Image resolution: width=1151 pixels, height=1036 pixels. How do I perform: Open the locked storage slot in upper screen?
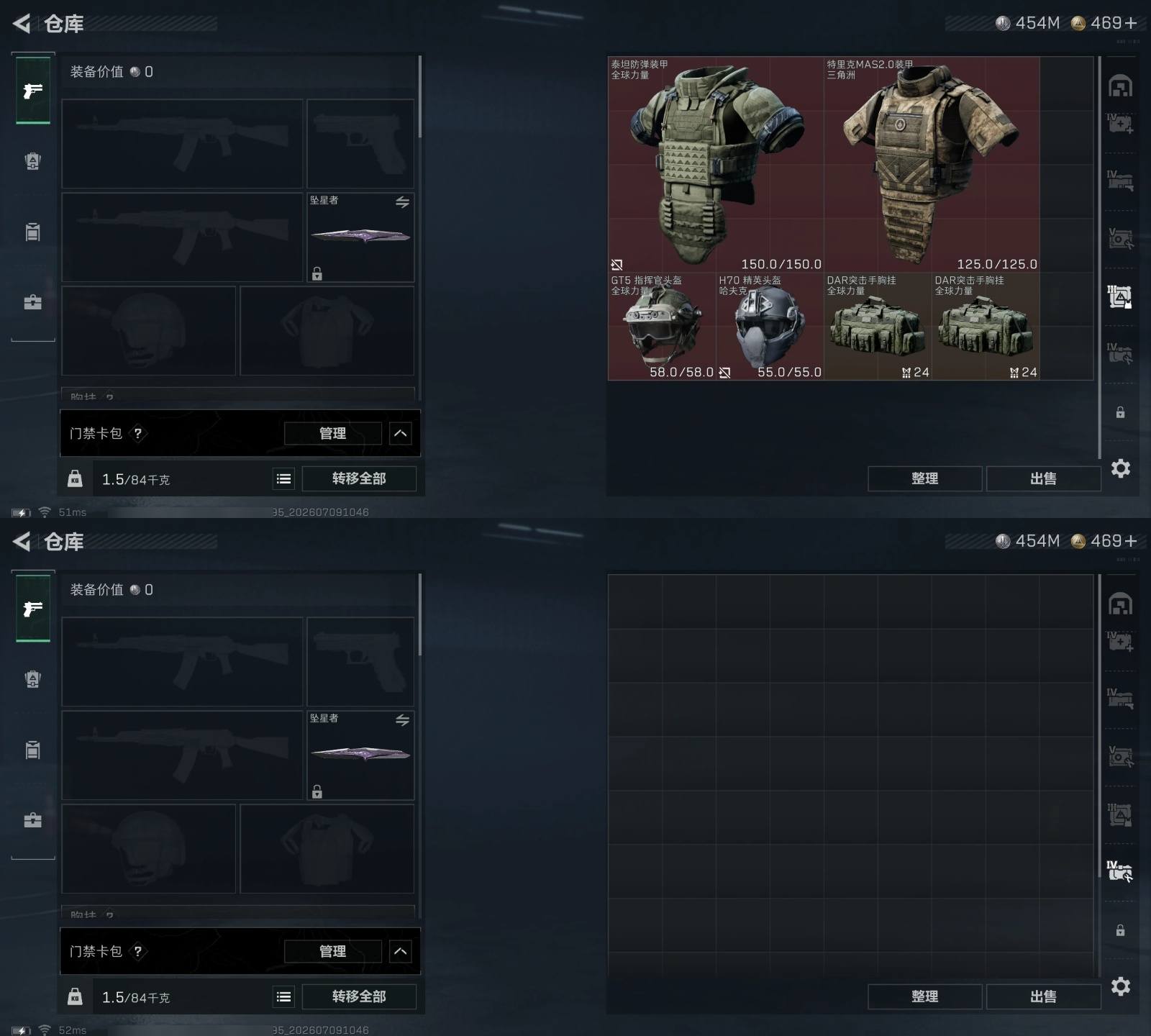point(1120,412)
